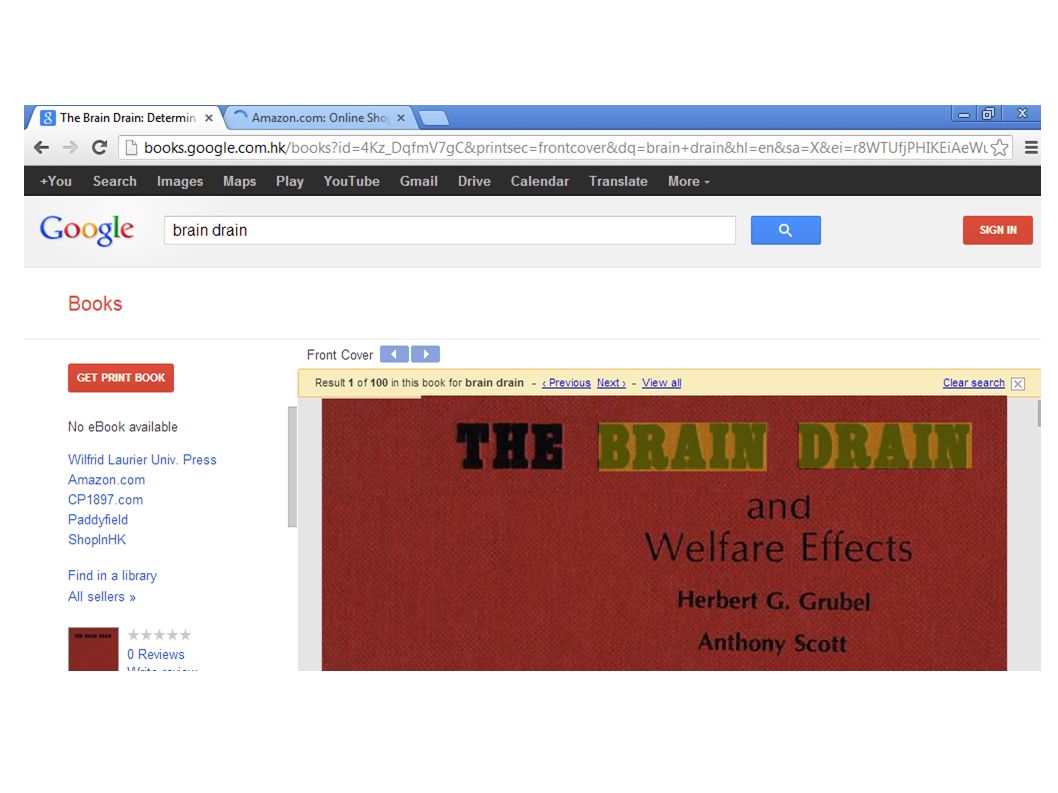
Task: Click the 'No eBook available' text
Action: pyautogui.click(x=123, y=427)
